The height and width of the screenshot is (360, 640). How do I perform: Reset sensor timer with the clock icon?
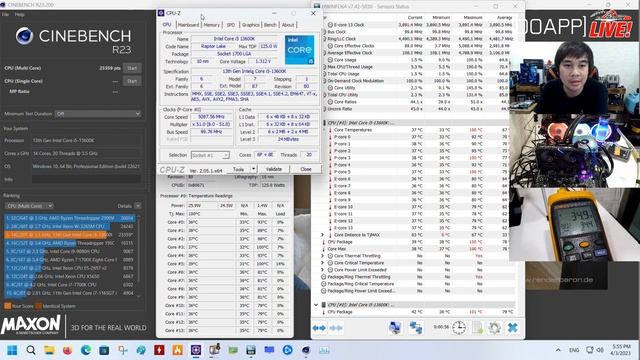pyautogui.click(x=459, y=328)
